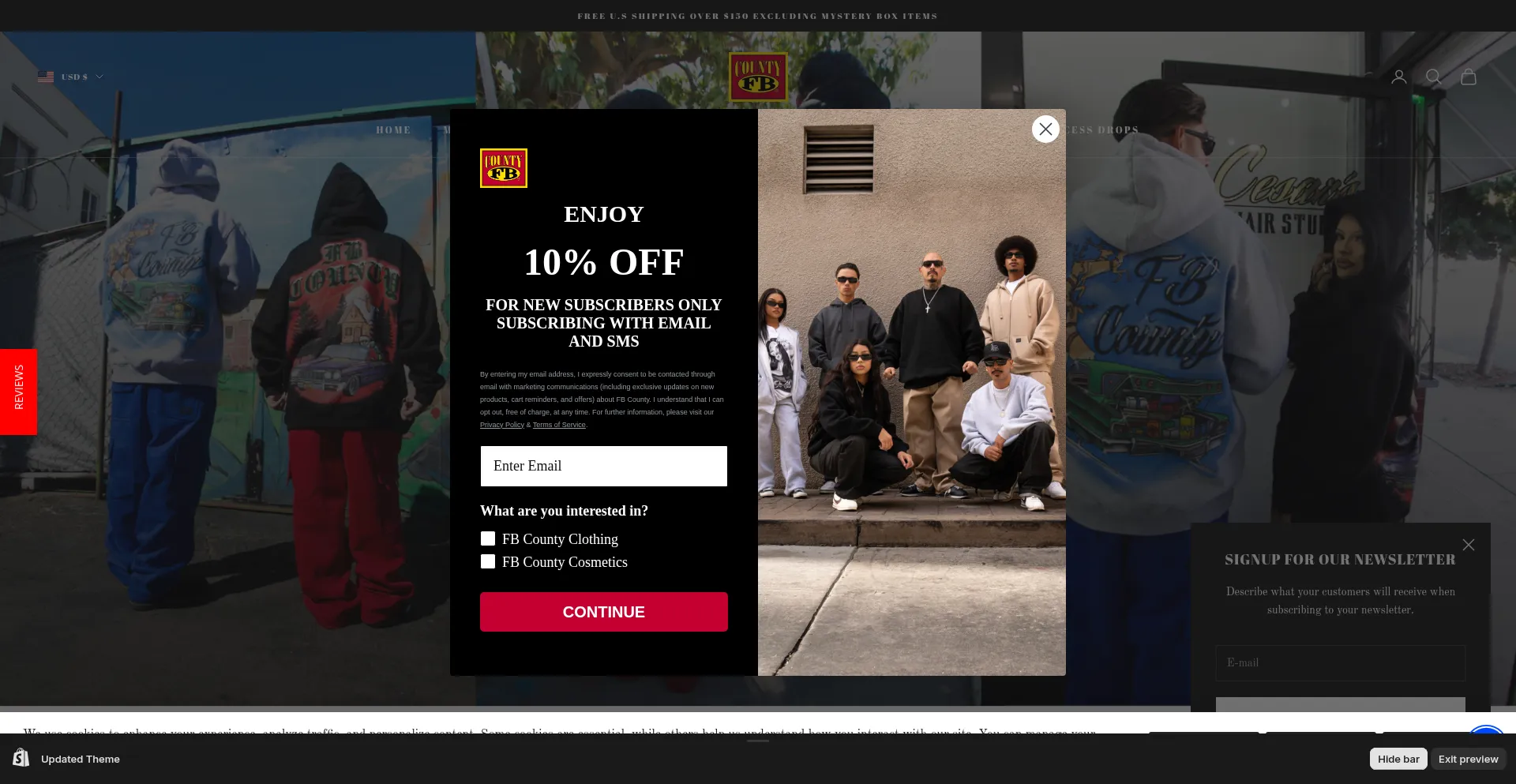Open the red Reviews side tab
The width and height of the screenshot is (1516, 784).
(x=18, y=392)
